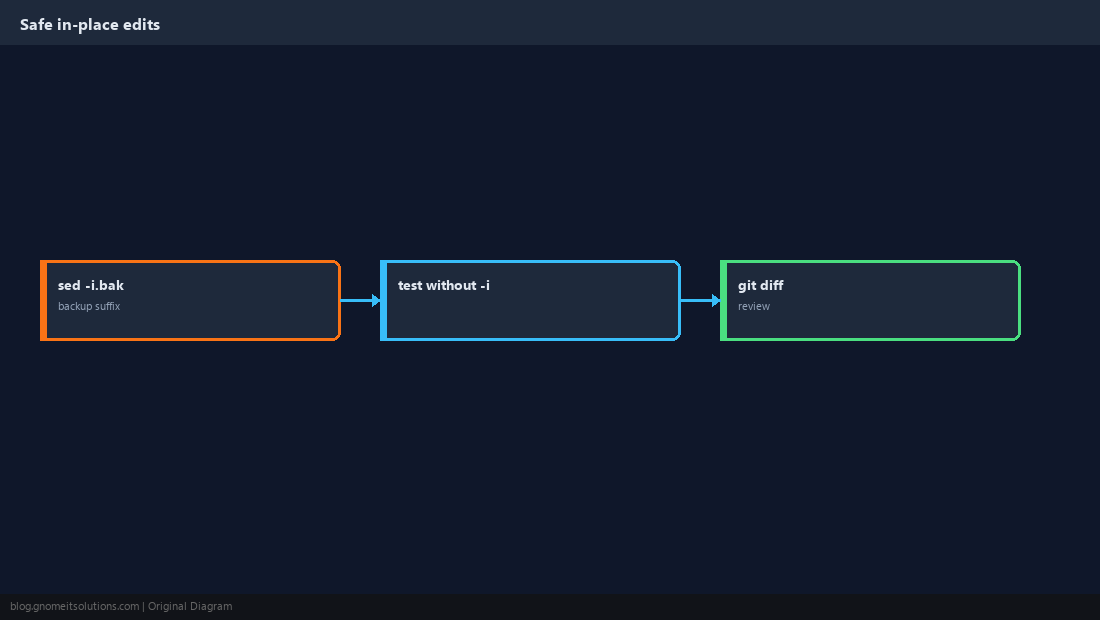This screenshot has width=1100, height=620.
Task: Click the 'Safe in-place edits' heading
Action: [x=90, y=25]
